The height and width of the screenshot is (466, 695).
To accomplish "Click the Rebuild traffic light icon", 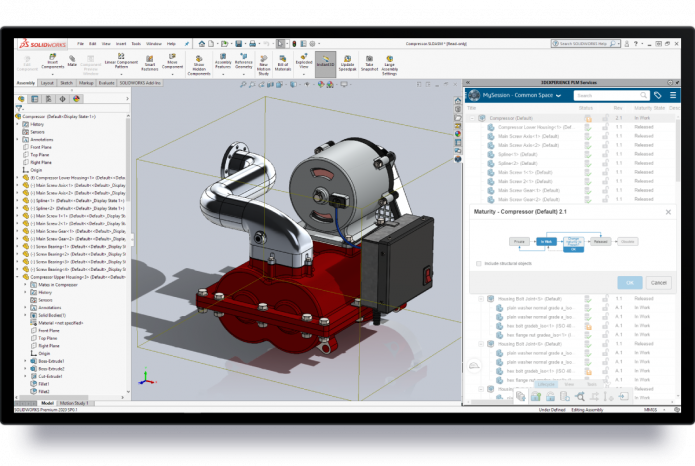I will (x=294, y=43).
